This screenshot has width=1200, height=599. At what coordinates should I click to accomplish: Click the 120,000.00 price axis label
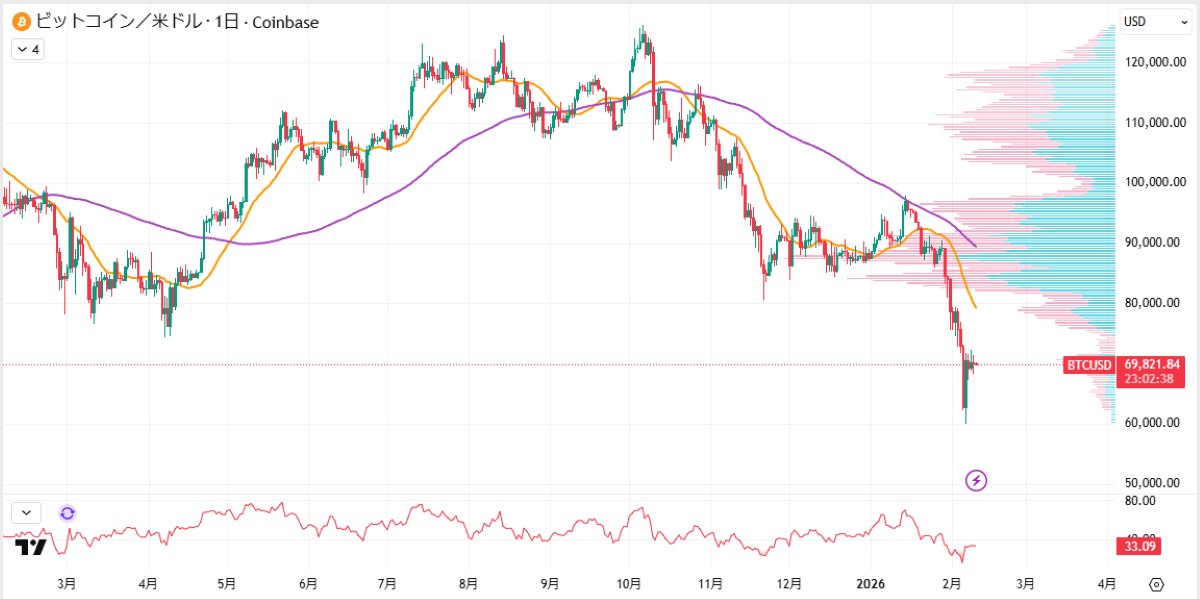click(x=1156, y=62)
